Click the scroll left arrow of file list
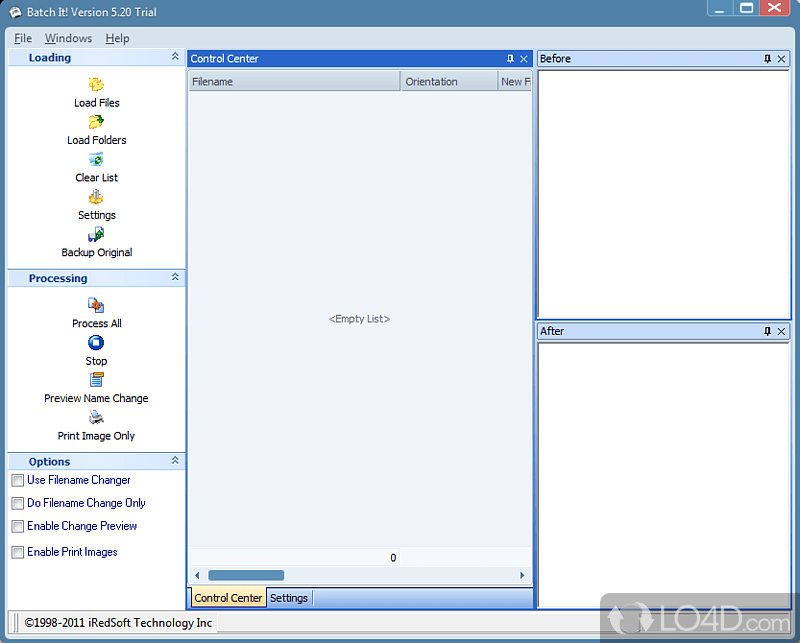The image size is (800, 643). point(197,575)
